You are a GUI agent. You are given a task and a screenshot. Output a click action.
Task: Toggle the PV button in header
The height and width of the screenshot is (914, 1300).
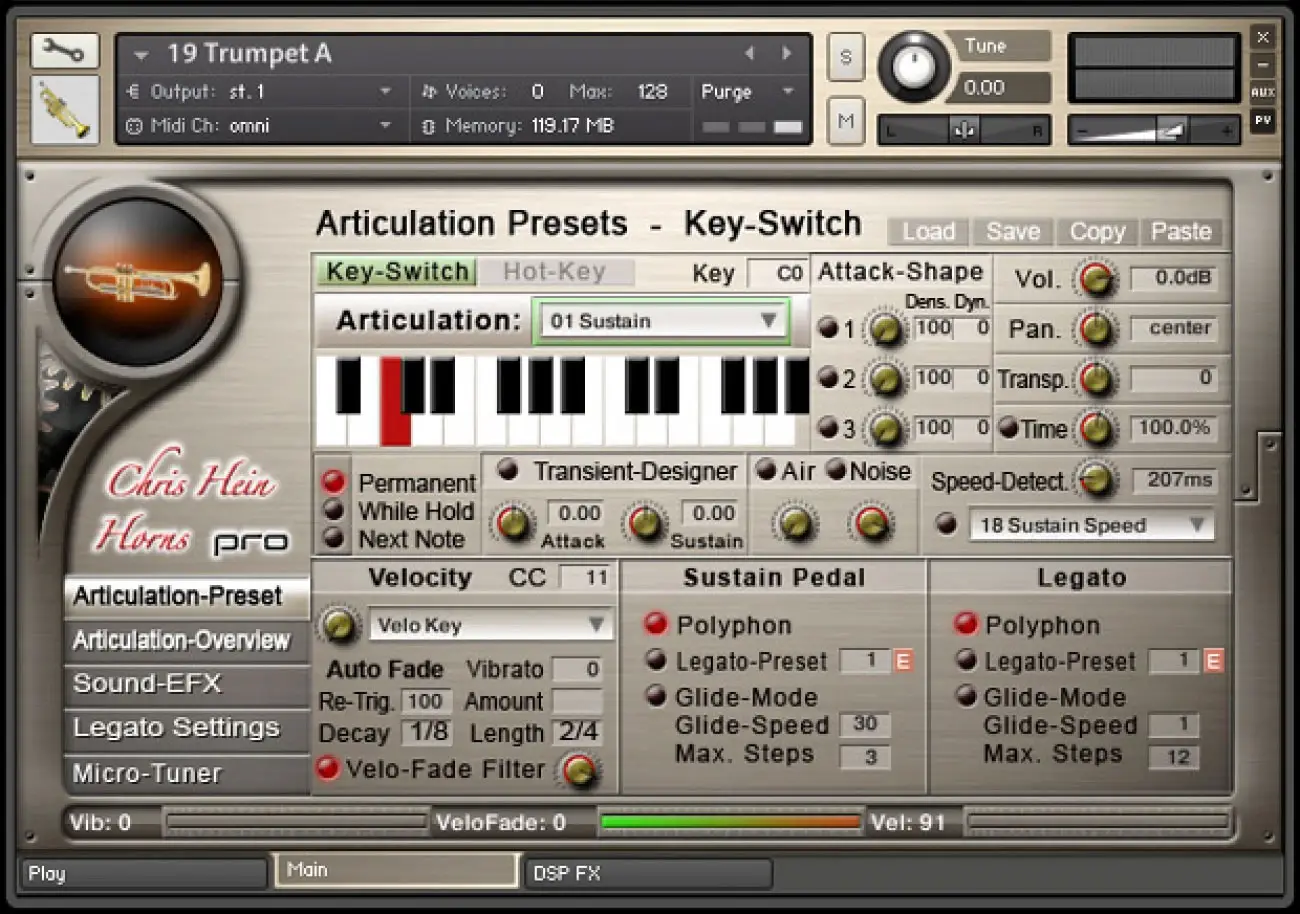click(1263, 121)
